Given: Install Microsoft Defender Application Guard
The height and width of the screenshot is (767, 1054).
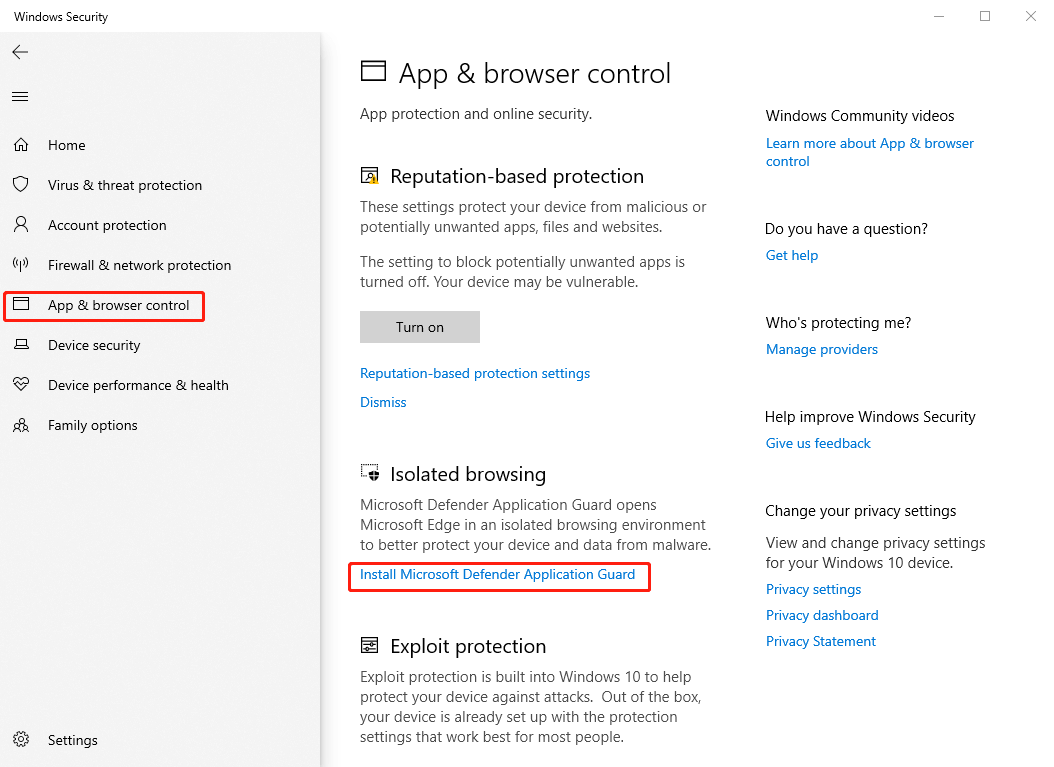Looking at the screenshot, I should coord(497,575).
